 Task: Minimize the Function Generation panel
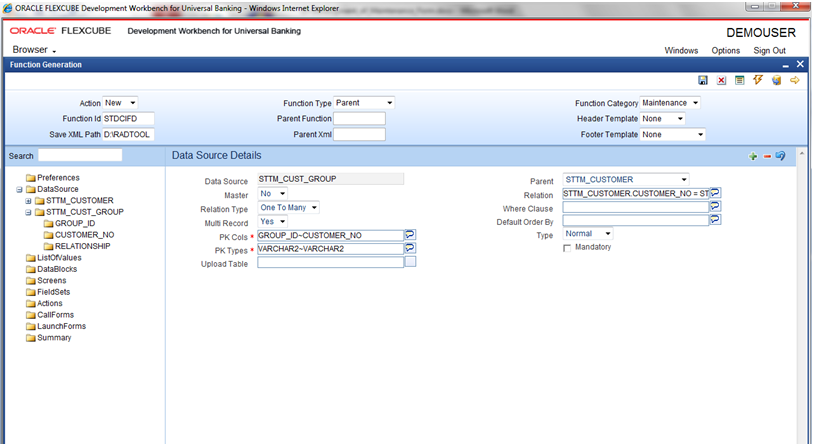point(786,65)
